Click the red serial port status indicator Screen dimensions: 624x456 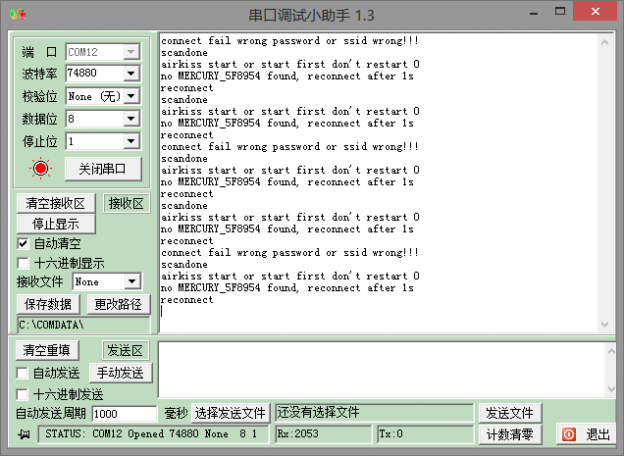(40, 169)
